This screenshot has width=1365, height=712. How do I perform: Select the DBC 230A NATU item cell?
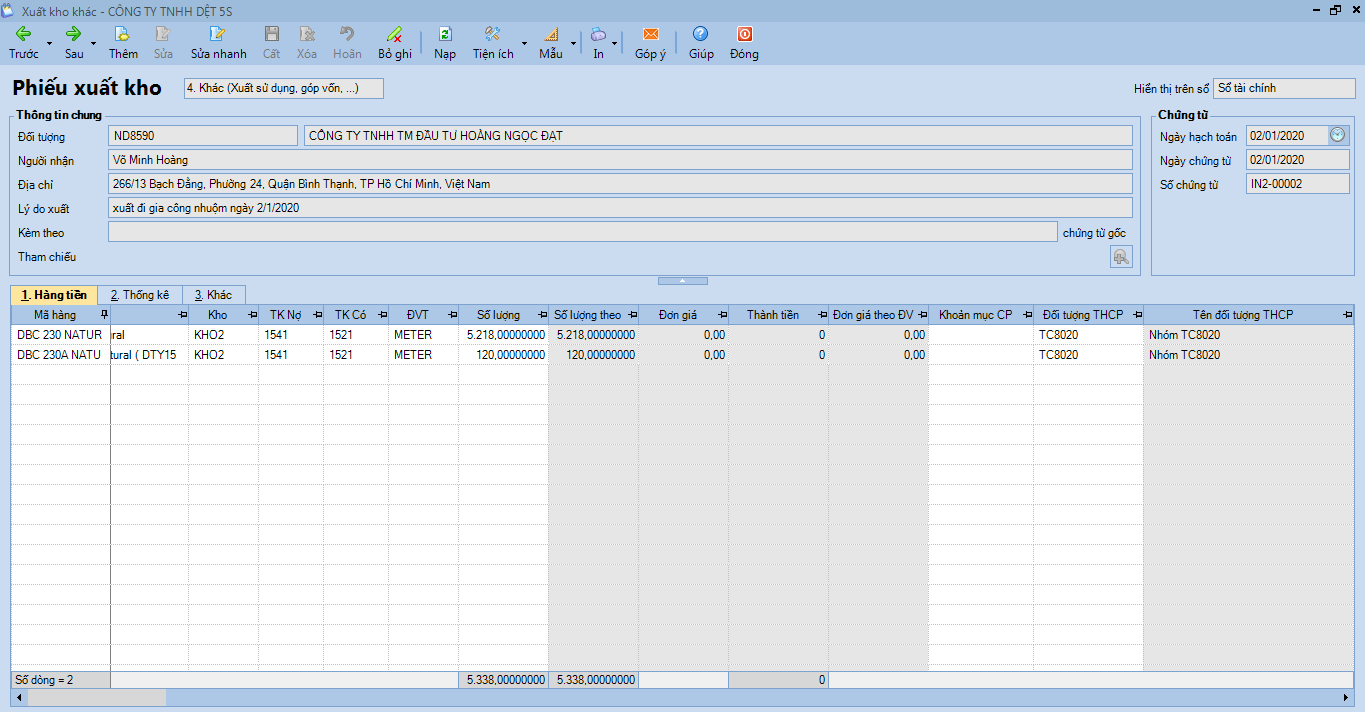60,355
